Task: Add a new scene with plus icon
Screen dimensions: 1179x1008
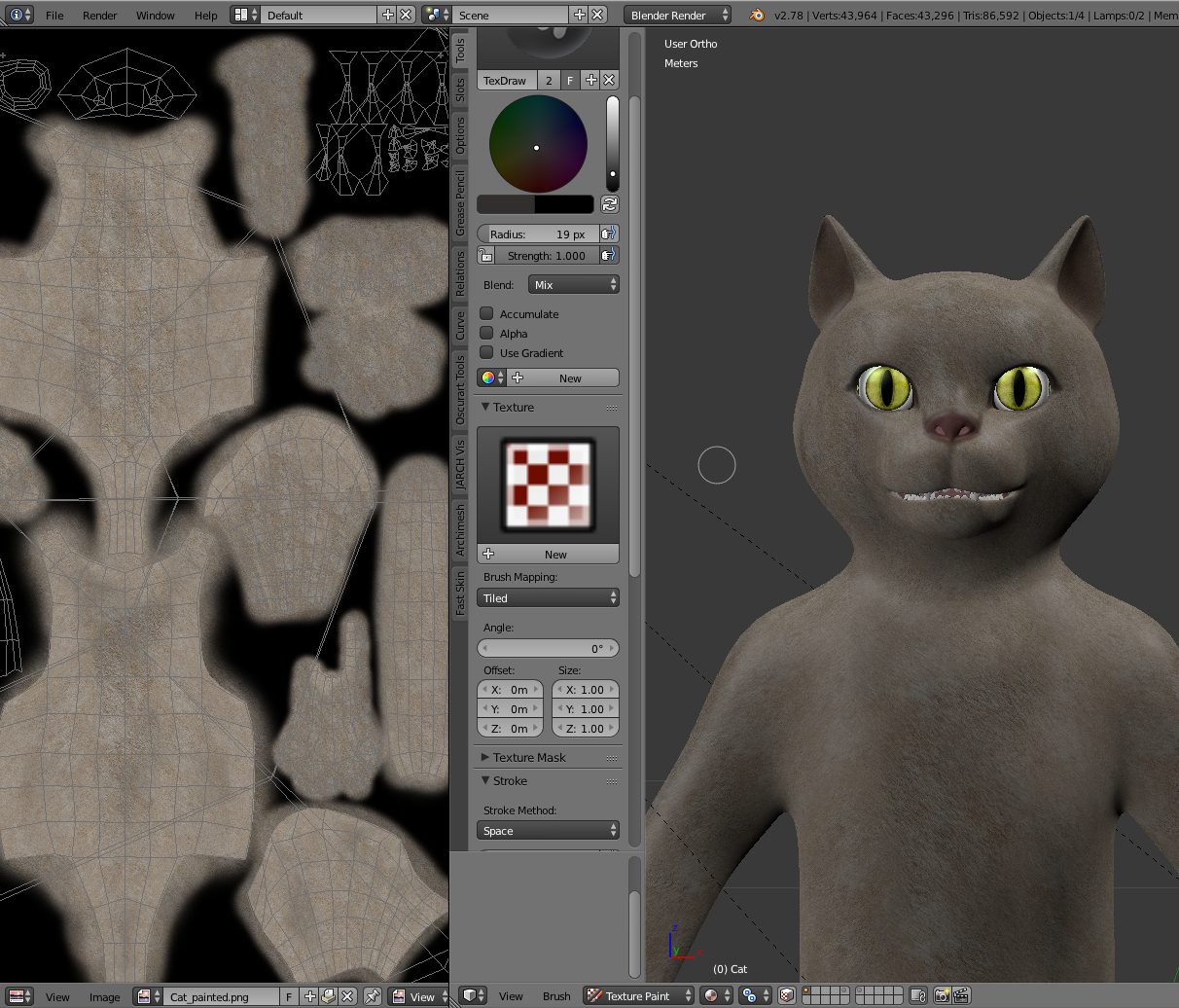Action: (580, 15)
